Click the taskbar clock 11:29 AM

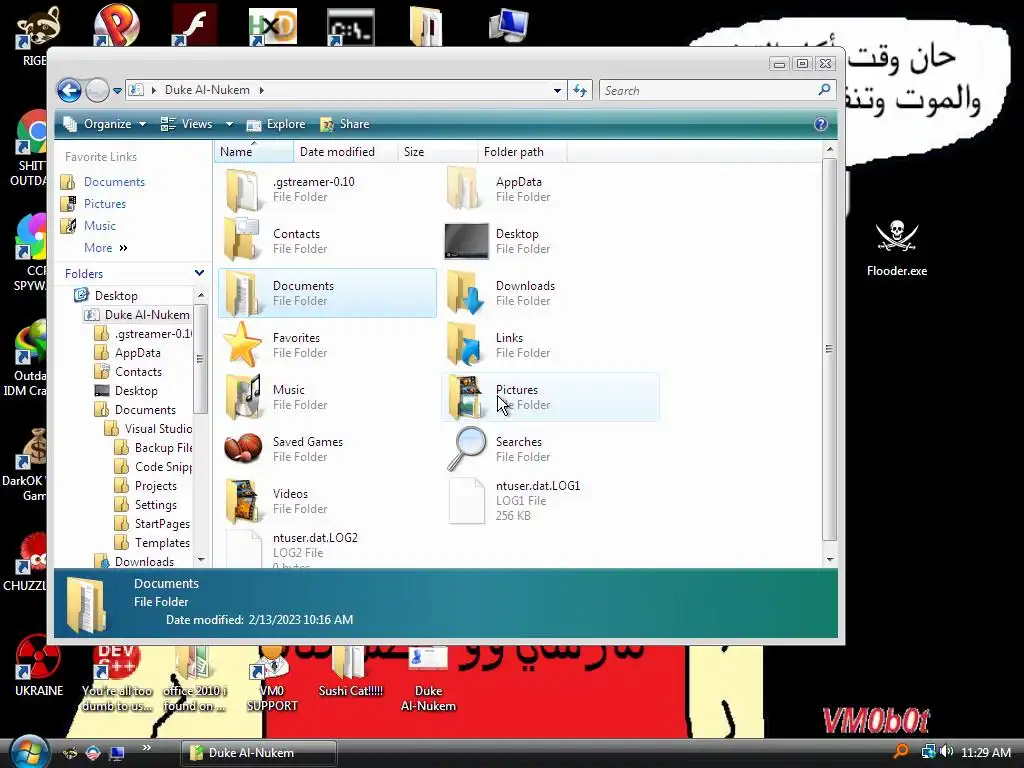(986, 752)
